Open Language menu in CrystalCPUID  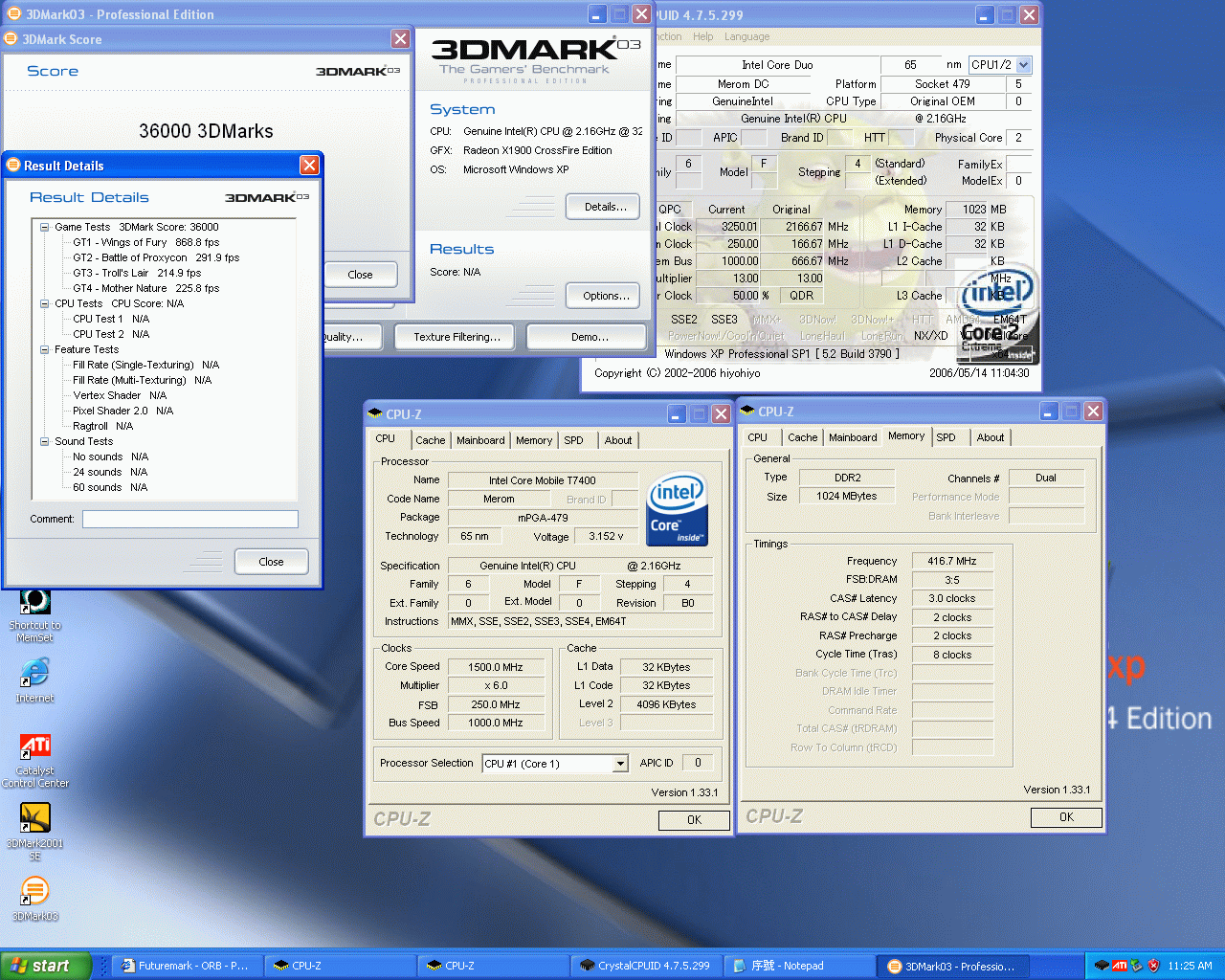[x=746, y=36]
